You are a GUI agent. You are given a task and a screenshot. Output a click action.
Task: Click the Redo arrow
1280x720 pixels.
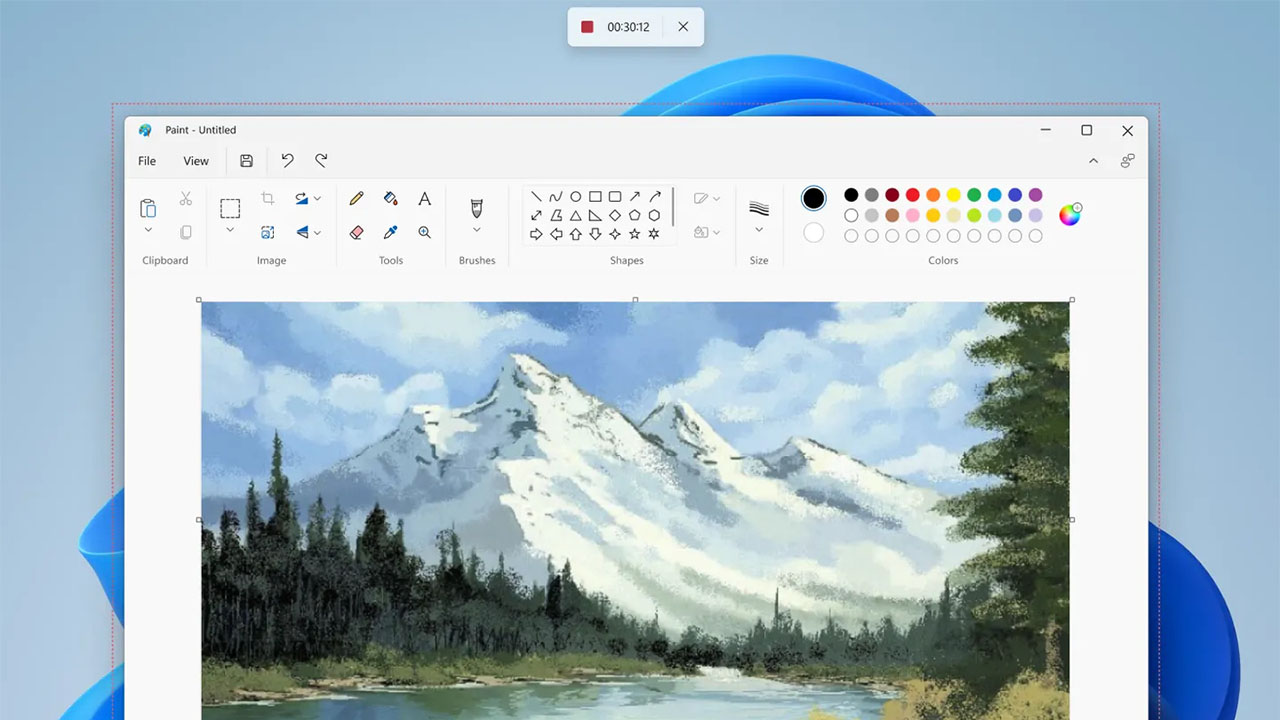[321, 160]
